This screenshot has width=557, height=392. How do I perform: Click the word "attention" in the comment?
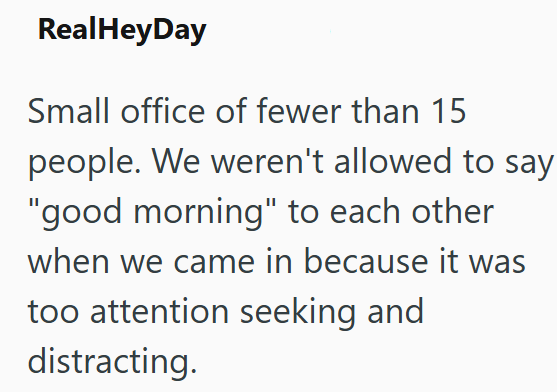159,311
